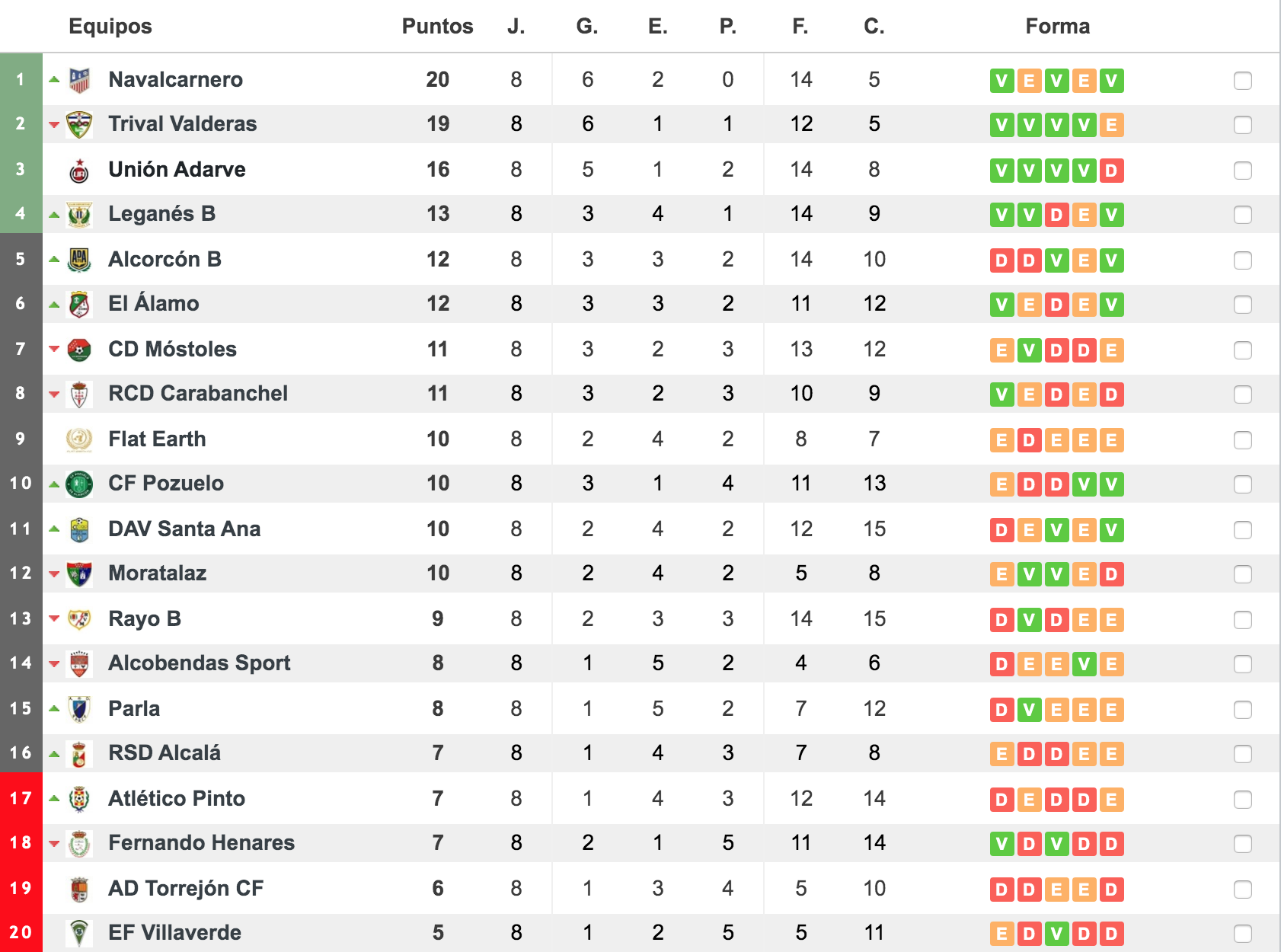The height and width of the screenshot is (952, 1281).
Task: Select the Rayo B club crest
Action: click(79, 619)
